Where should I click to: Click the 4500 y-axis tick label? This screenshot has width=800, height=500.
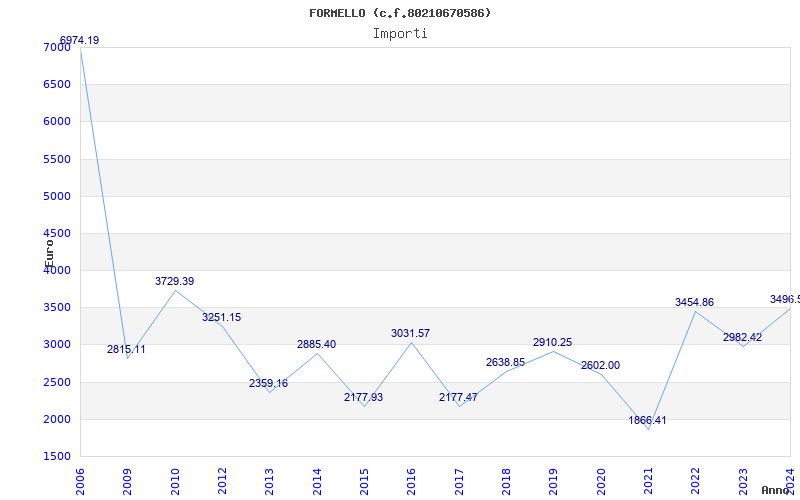point(57,234)
